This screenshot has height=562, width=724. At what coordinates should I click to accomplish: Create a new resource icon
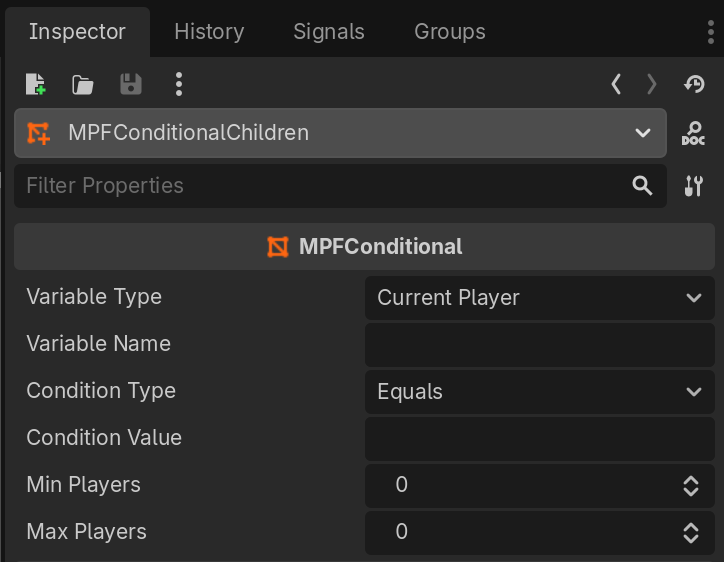(x=36, y=84)
